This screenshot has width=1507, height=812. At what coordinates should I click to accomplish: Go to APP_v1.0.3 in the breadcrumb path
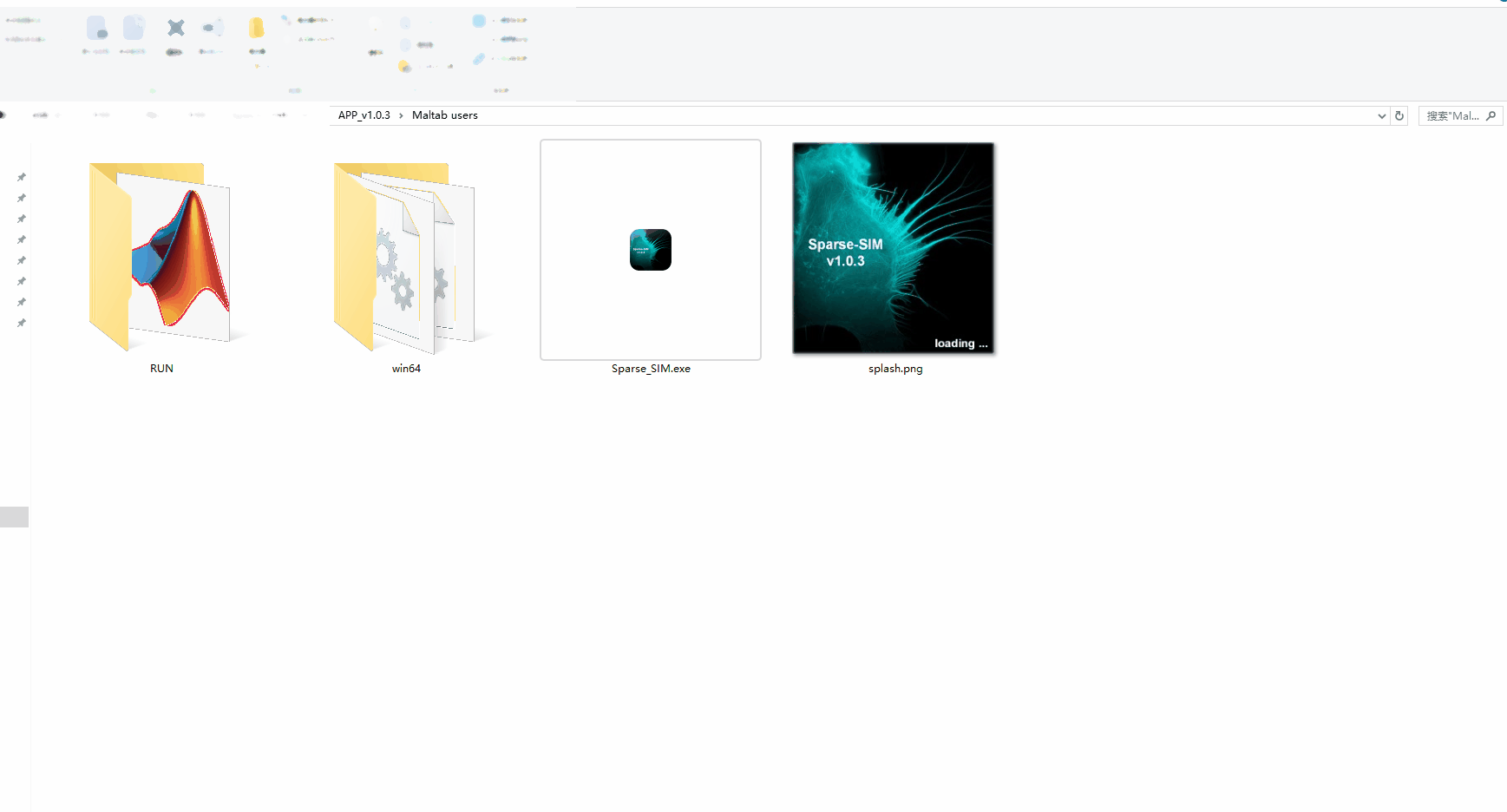[364, 115]
